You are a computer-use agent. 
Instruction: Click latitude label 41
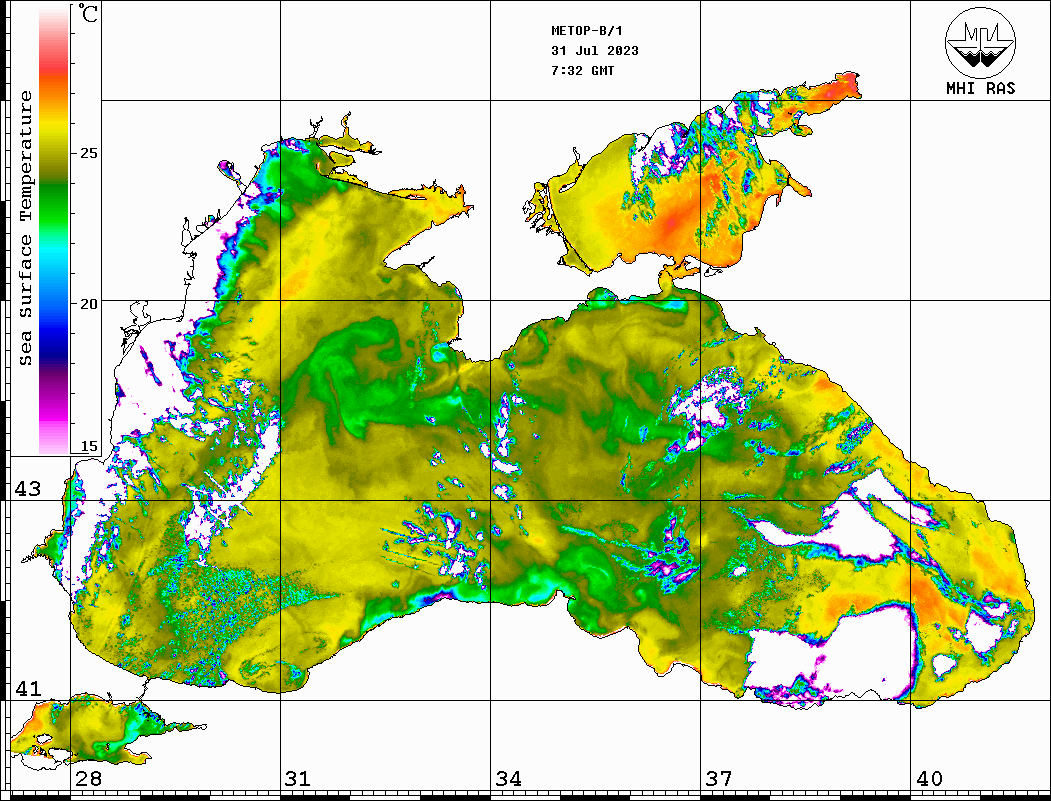click(28, 688)
